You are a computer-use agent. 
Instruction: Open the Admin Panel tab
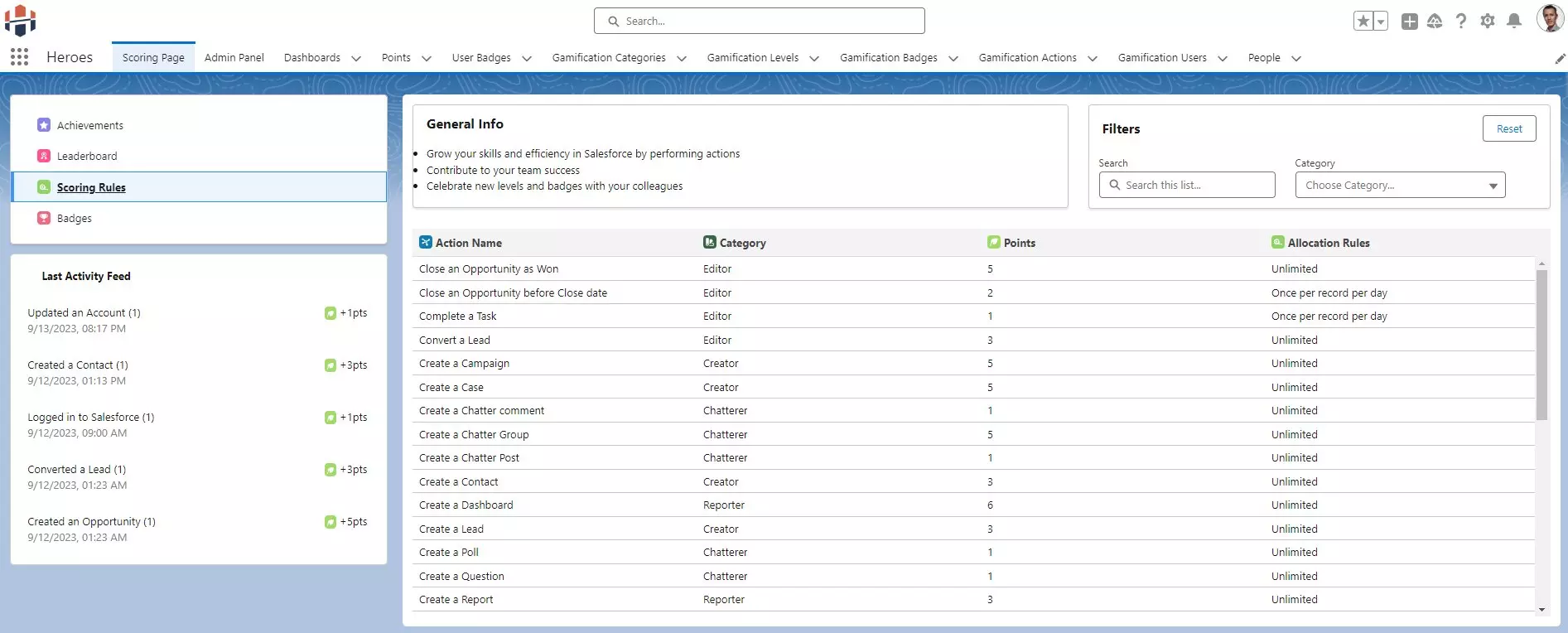pyautogui.click(x=234, y=57)
